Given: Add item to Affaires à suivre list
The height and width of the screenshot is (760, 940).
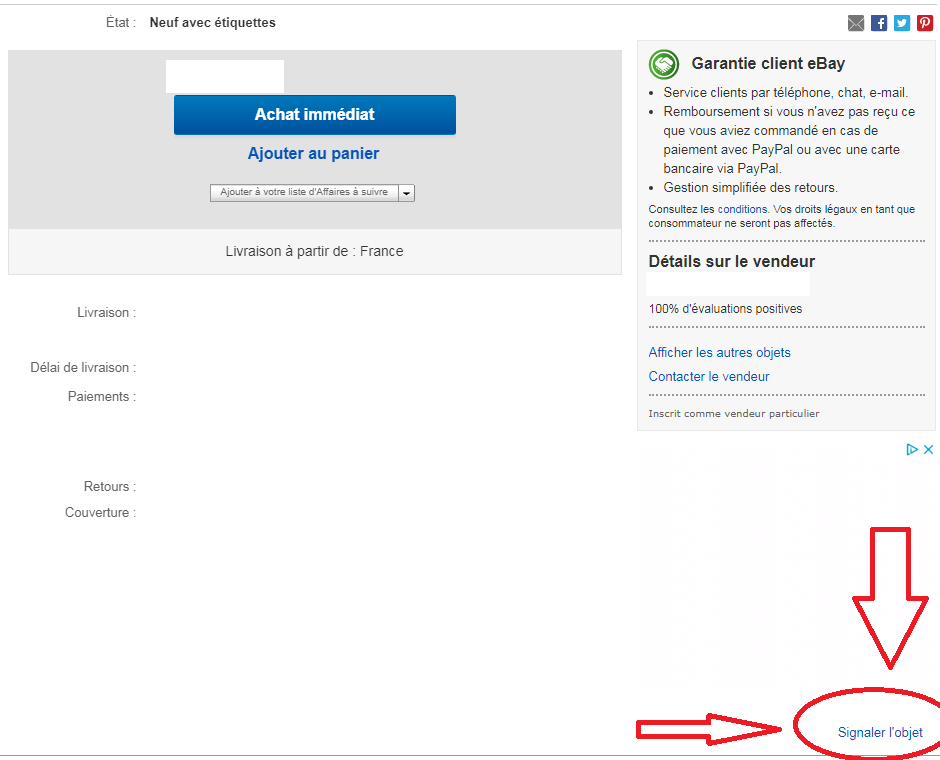Looking at the screenshot, I should [x=304, y=192].
